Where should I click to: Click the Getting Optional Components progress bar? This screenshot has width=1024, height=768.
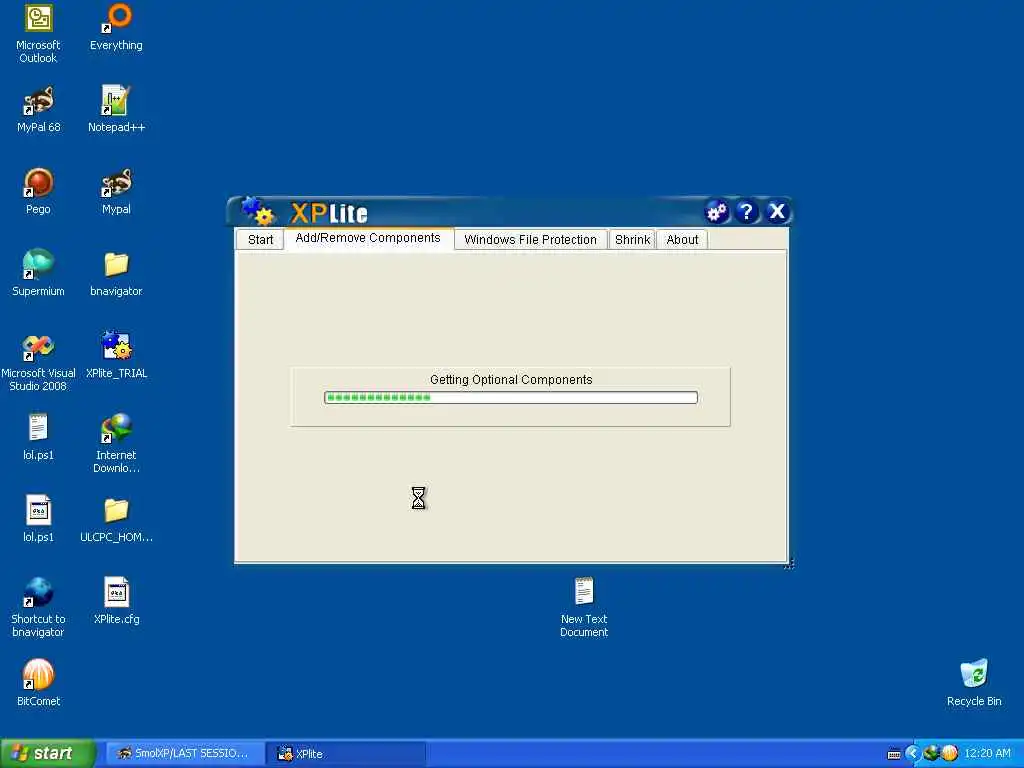point(511,398)
